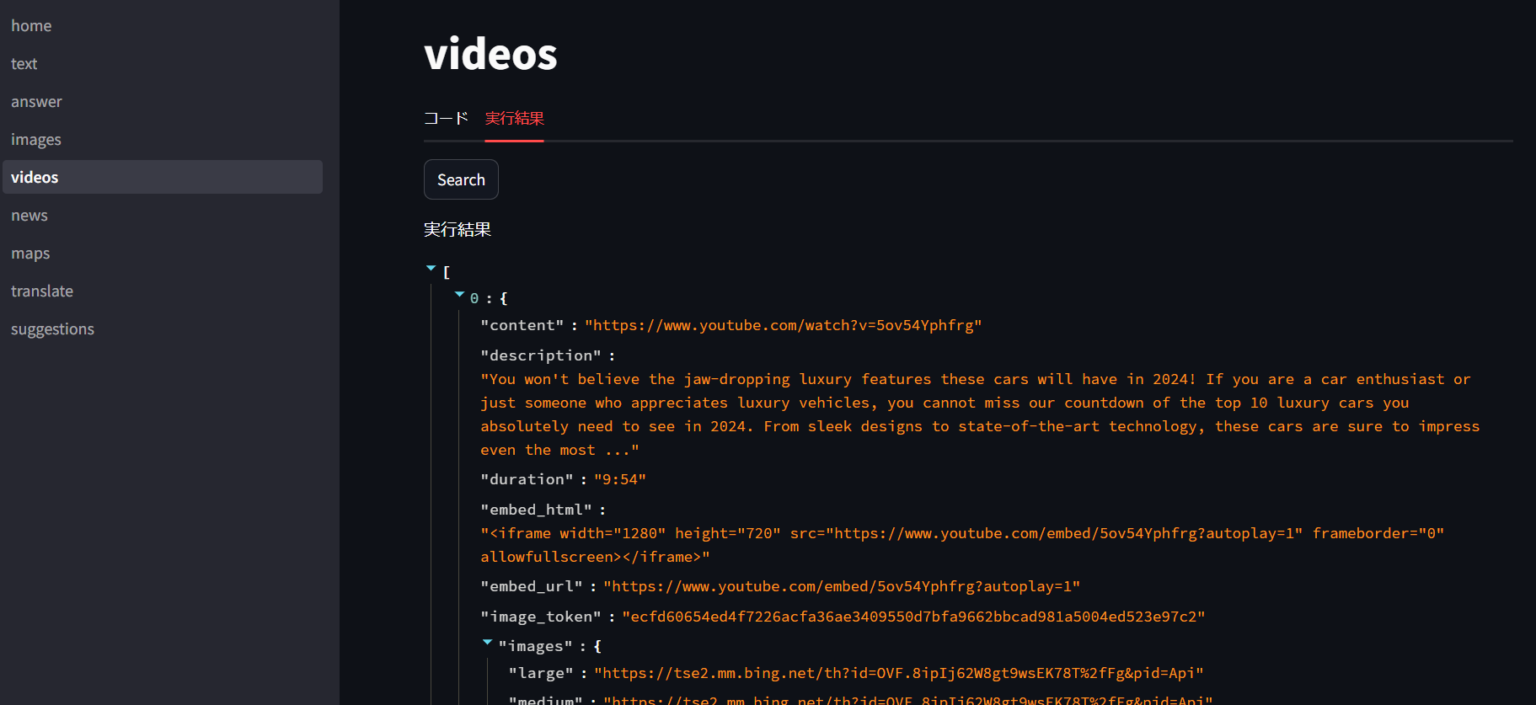
Task: Open the embed_url YouTube link
Action: pos(843,586)
